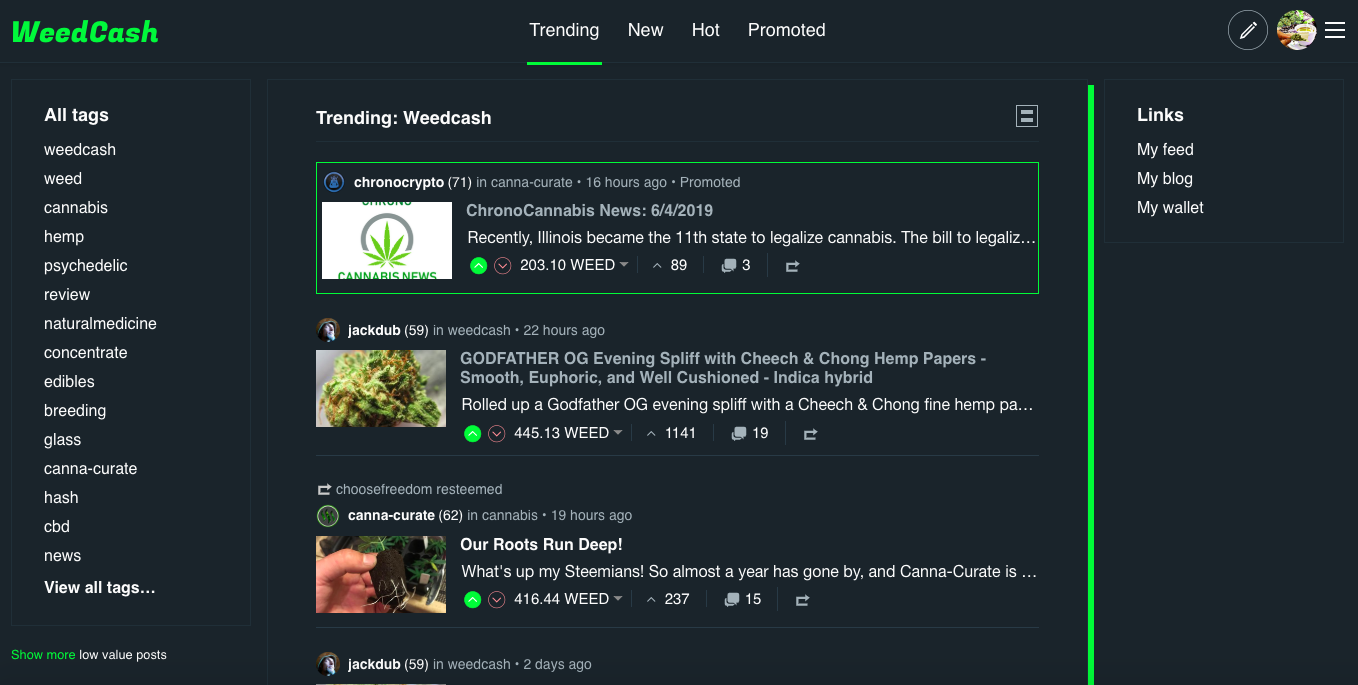1358x685 pixels.
Task: Open the ChronoCannabis News: 6/4/2019 title
Action: point(589,211)
